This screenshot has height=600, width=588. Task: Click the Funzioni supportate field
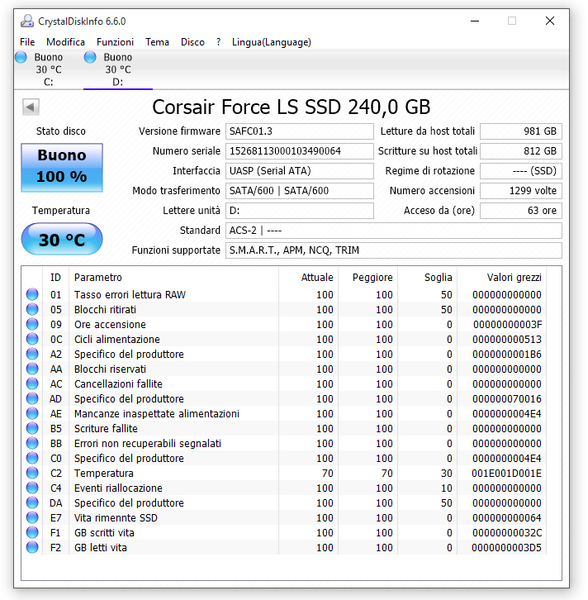(394, 250)
